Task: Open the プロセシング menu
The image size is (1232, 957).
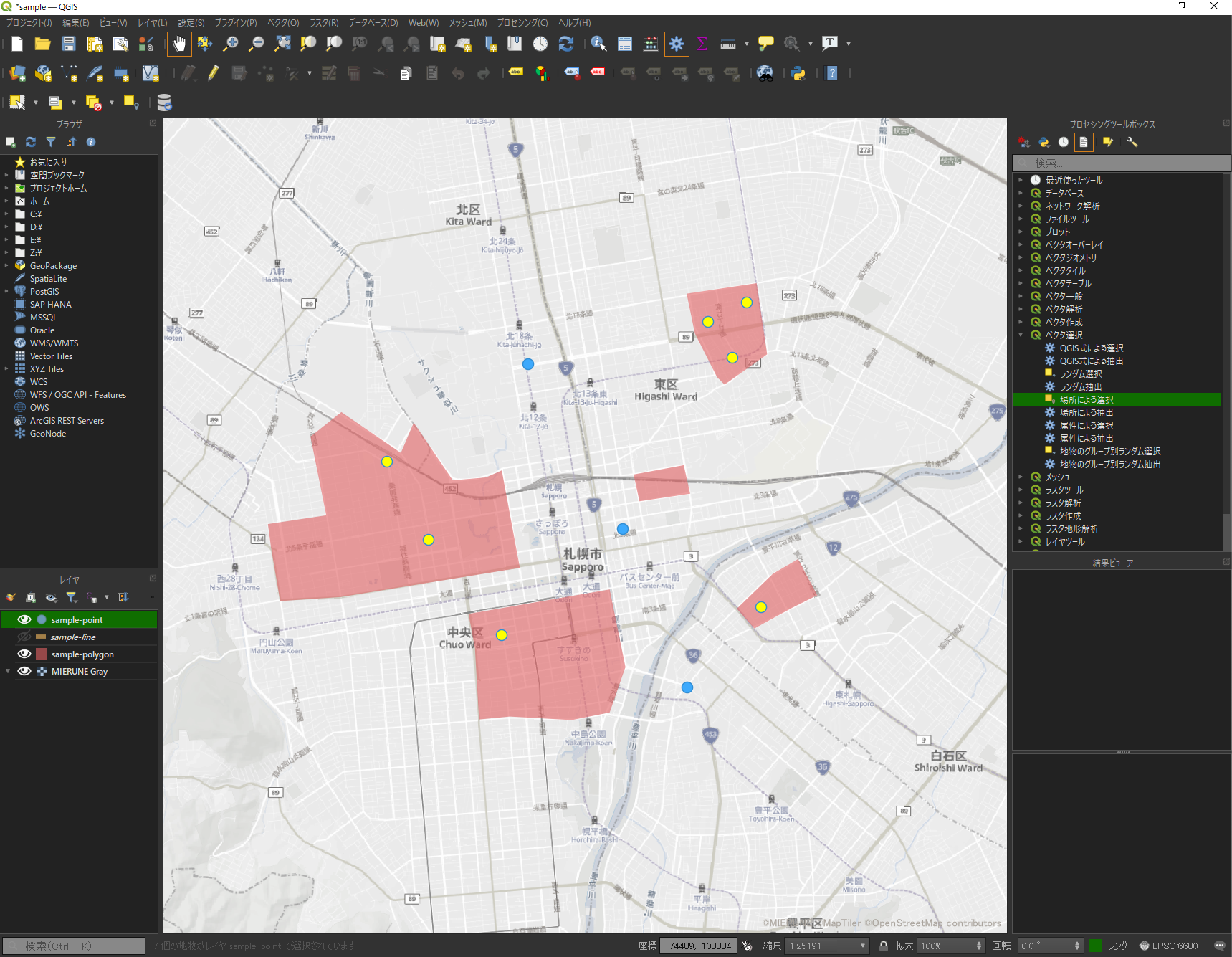Action: [x=522, y=23]
